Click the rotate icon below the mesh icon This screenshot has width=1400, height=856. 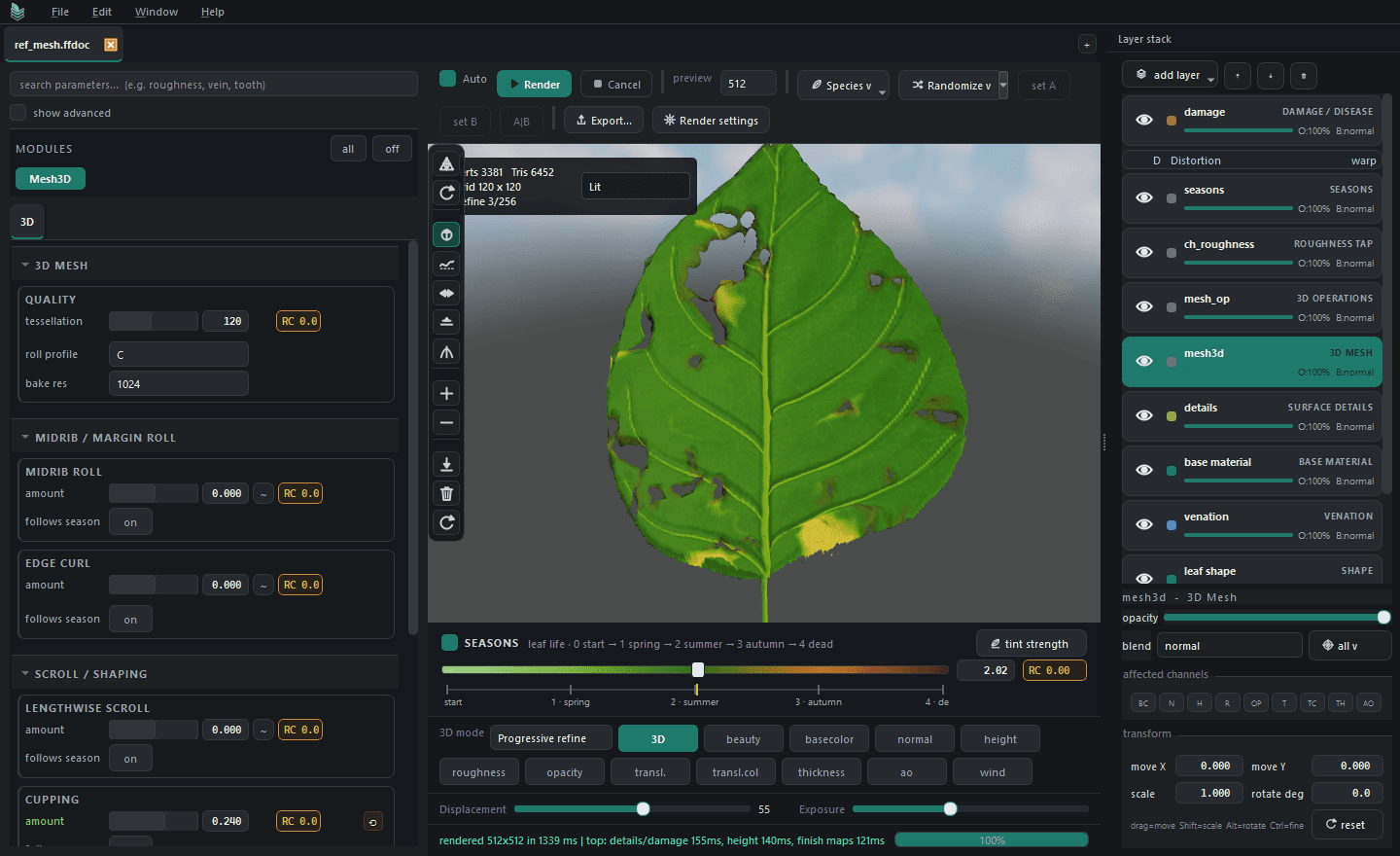pyautogui.click(x=446, y=193)
